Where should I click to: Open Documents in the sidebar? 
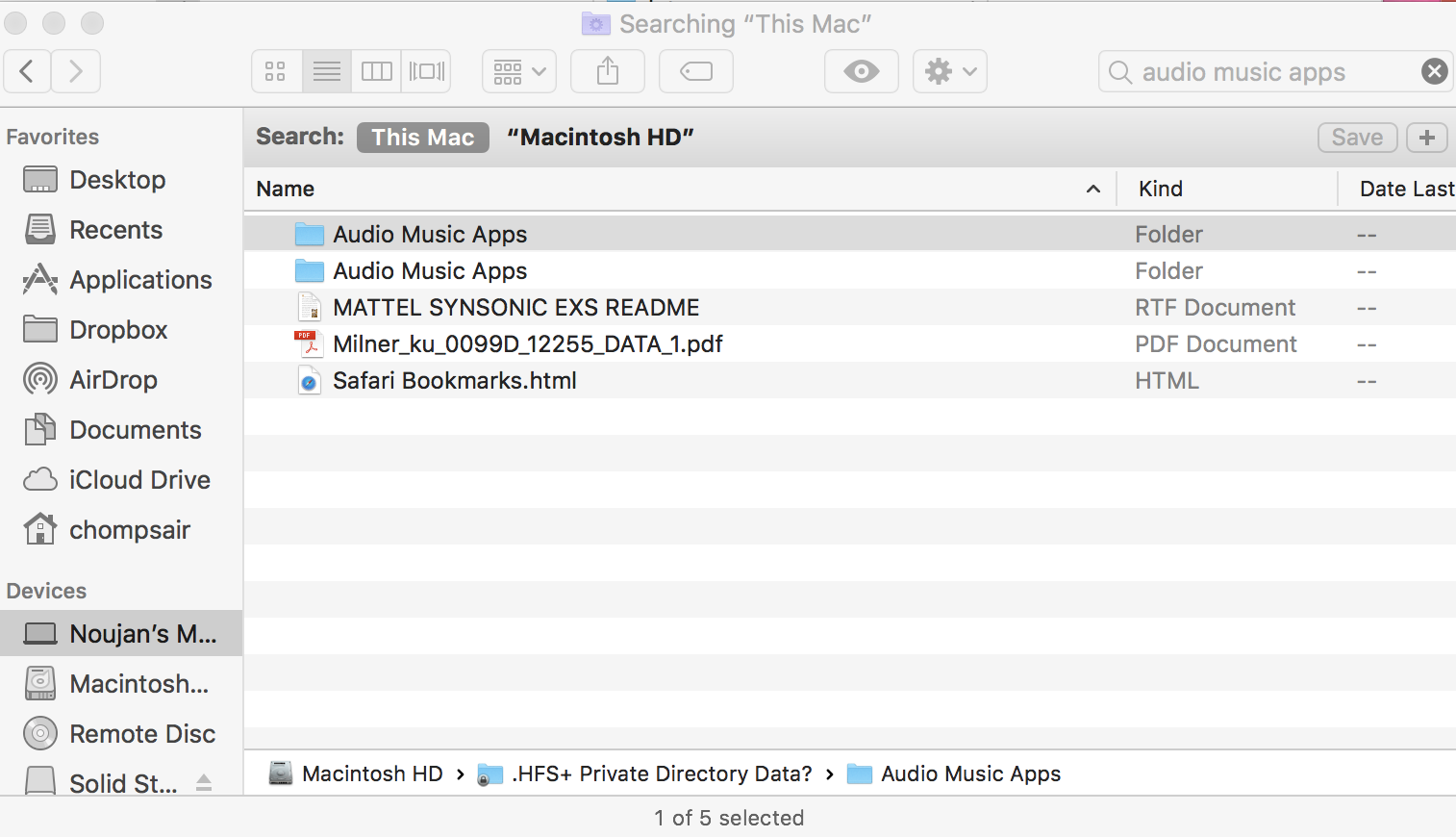[121, 430]
